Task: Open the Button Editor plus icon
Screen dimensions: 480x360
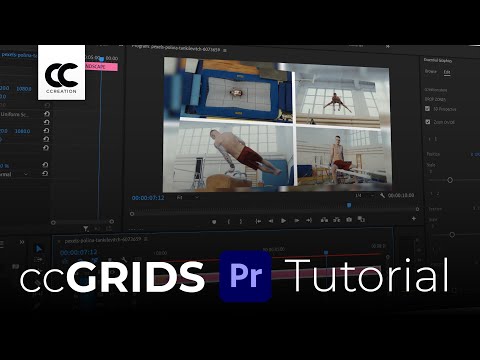Action: tap(414, 219)
